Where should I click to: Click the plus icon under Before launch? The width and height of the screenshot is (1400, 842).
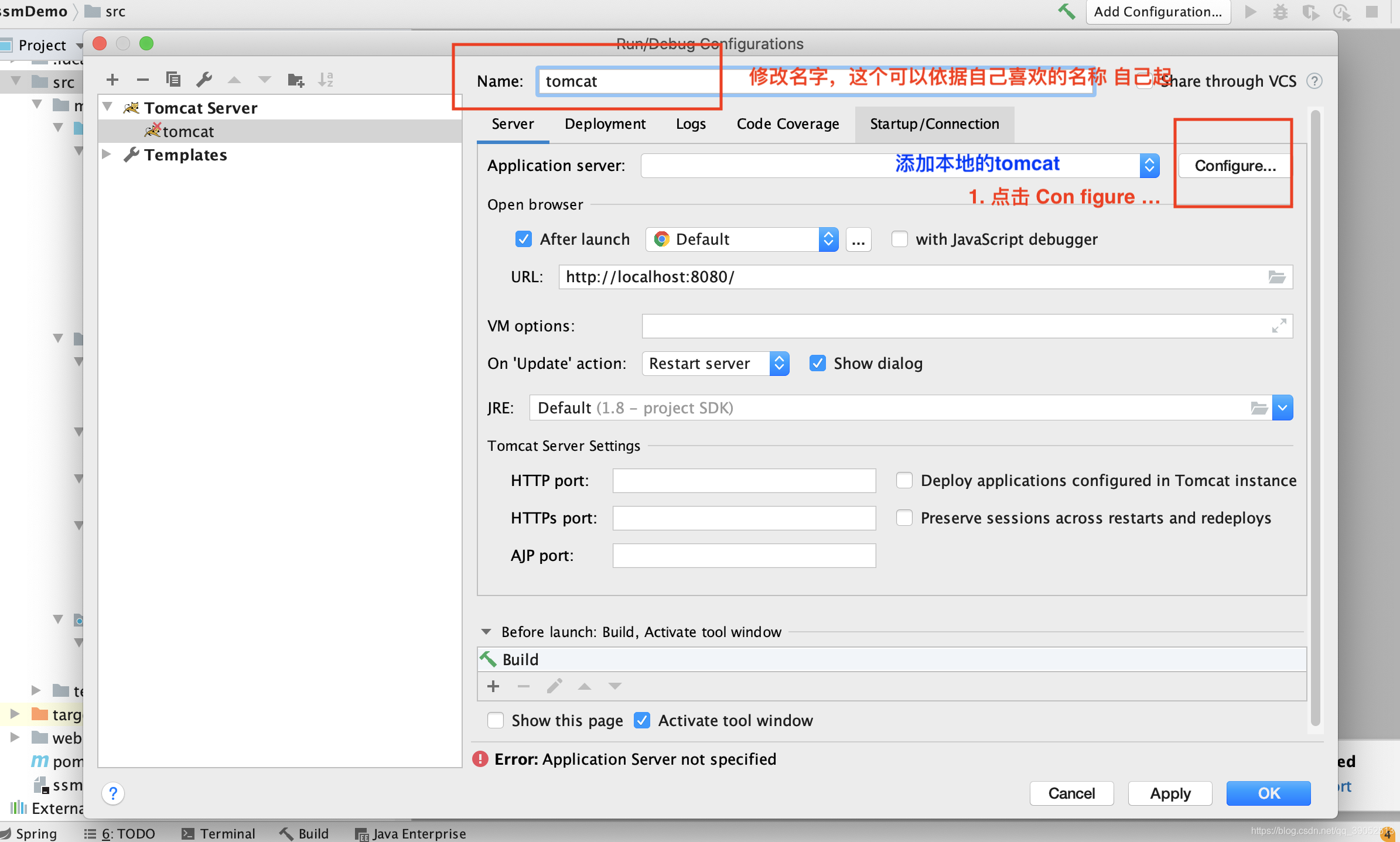(493, 686)
